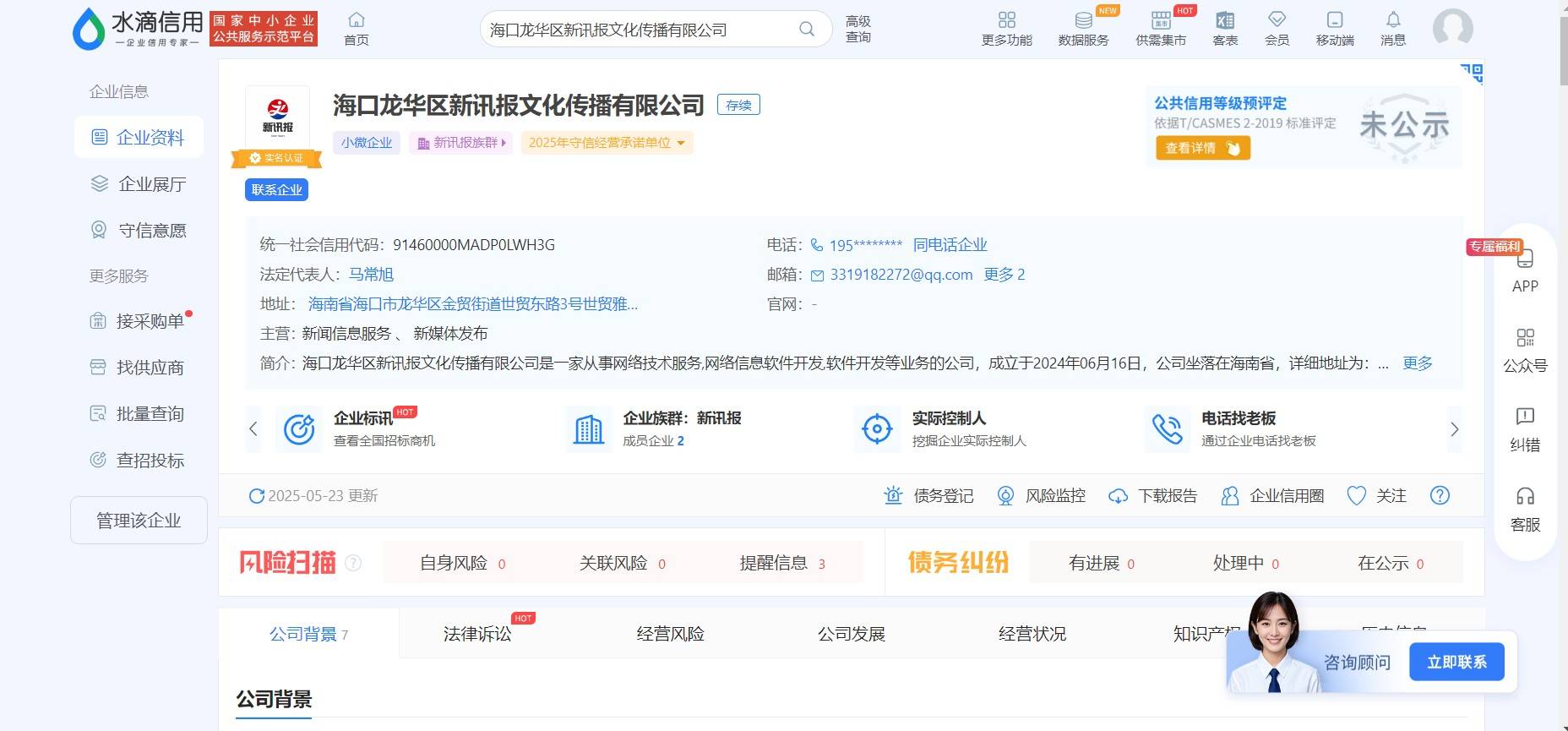Open legal representative 马常旭 link
The image size is (1568, 731).
click(372, 275)
